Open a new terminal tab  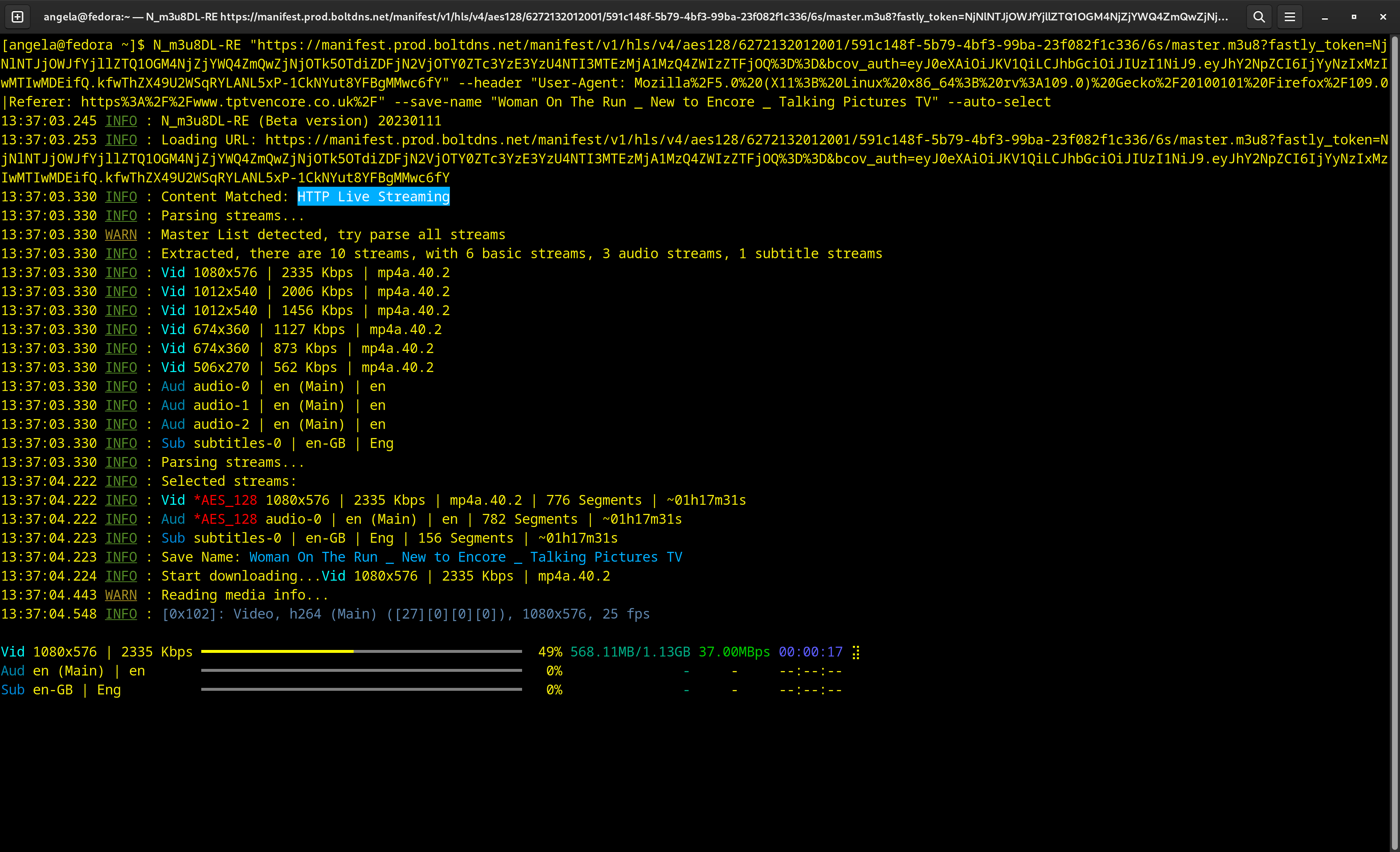pyautogui.click(x=17, y=17)
